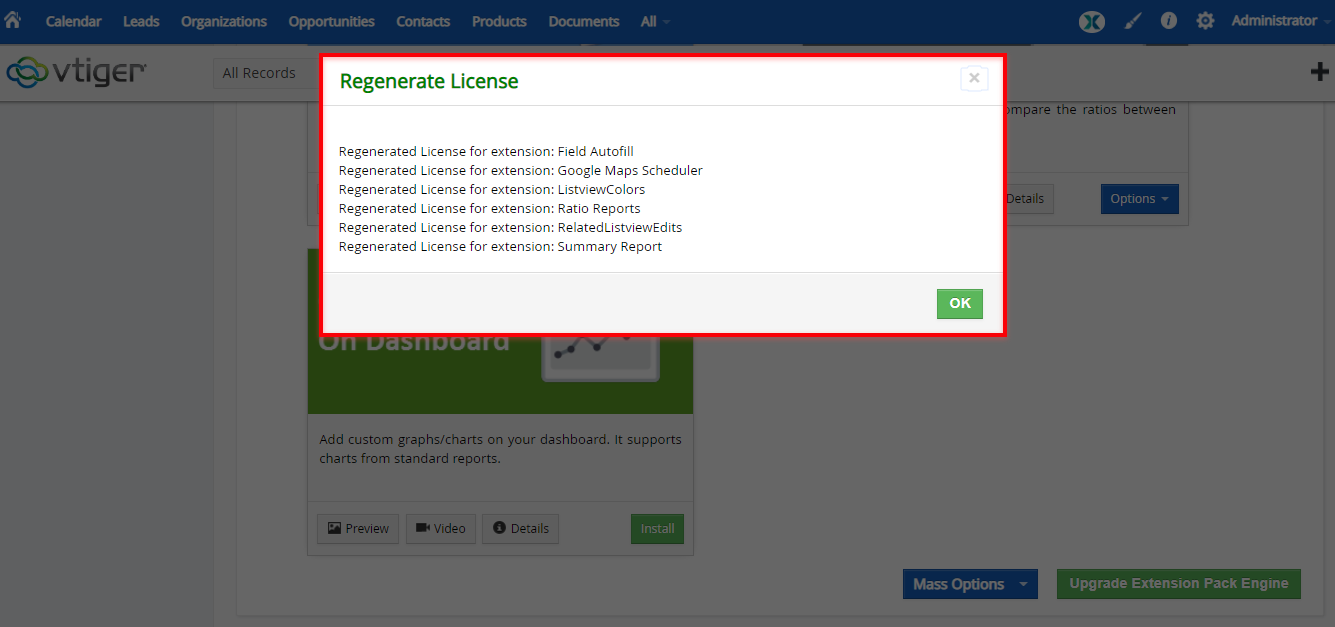The image size is (1335, 627).
Task: Open the All Records filter dropdown
Action: click(x=266, y=73)
